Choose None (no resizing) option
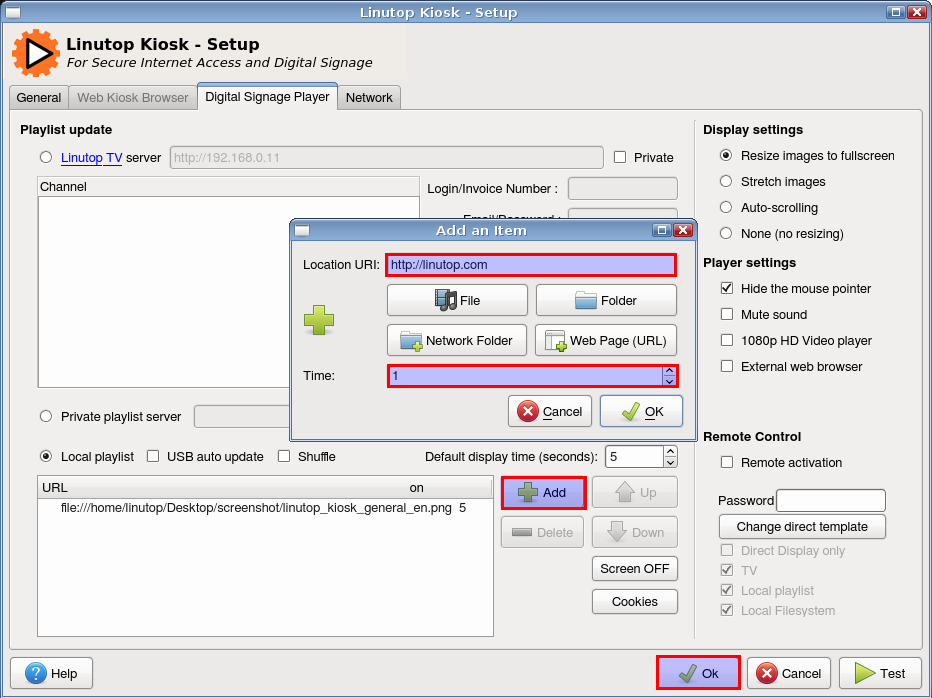The width and height of the screenshot is (932, 698). coord(726,234)
